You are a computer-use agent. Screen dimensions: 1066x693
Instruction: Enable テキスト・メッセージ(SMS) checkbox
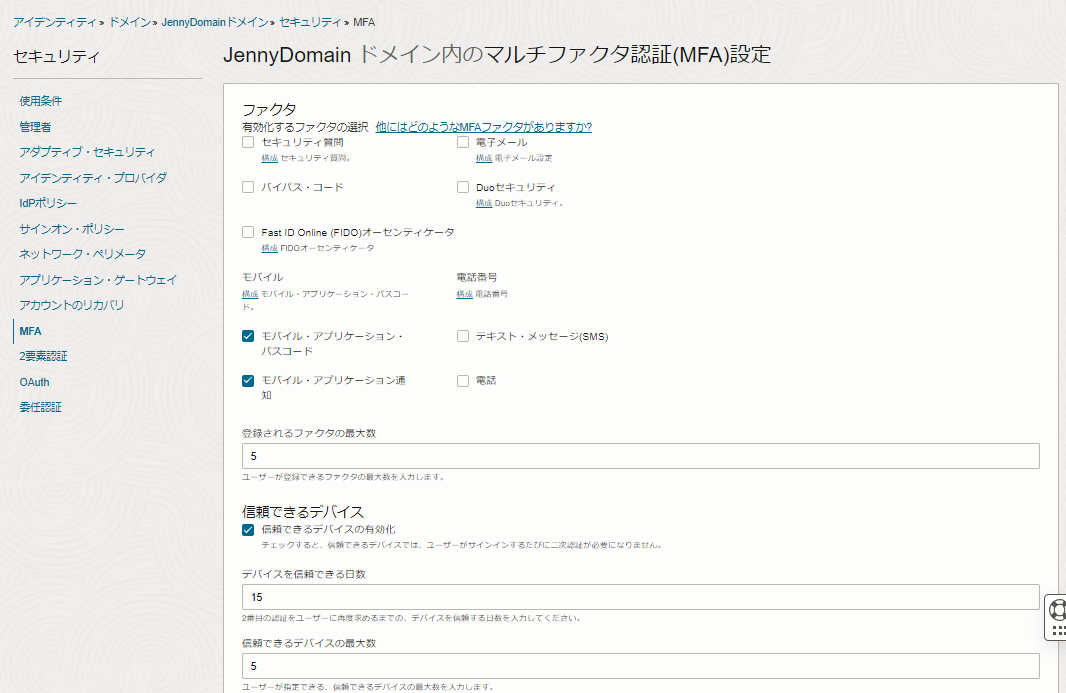[463, 337]
